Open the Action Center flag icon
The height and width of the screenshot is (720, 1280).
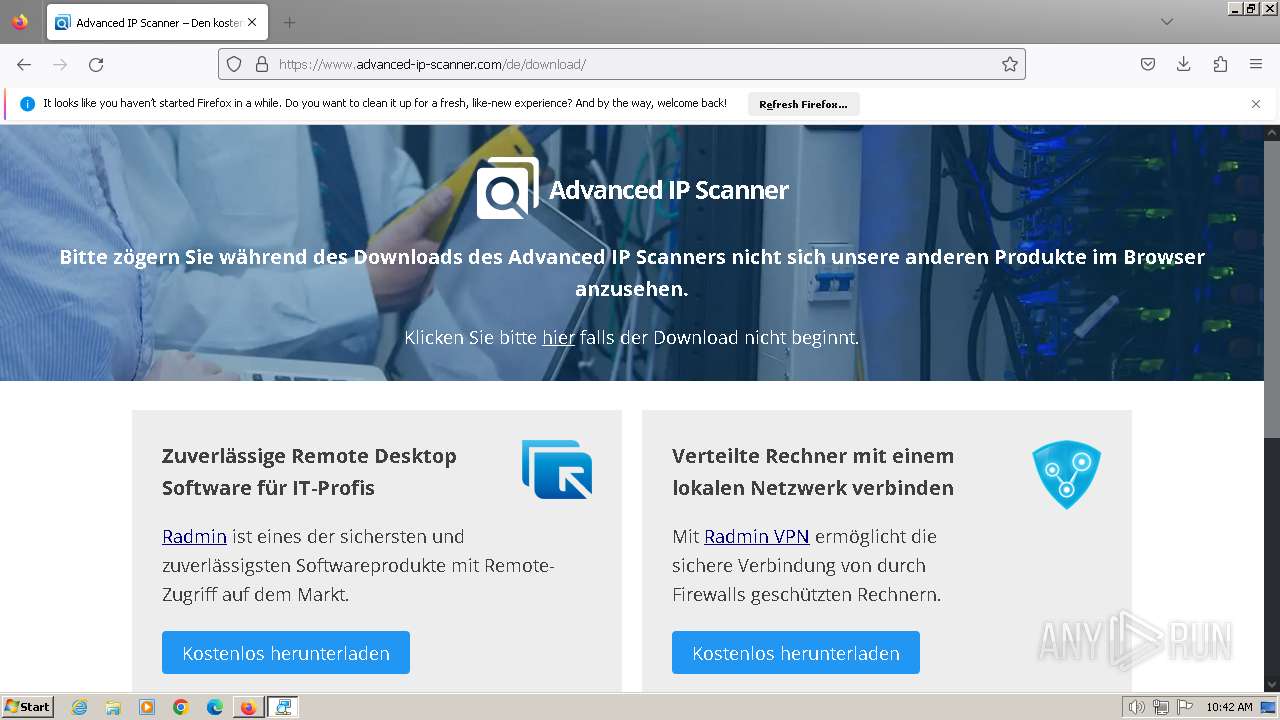click(x=1185, y=707)
